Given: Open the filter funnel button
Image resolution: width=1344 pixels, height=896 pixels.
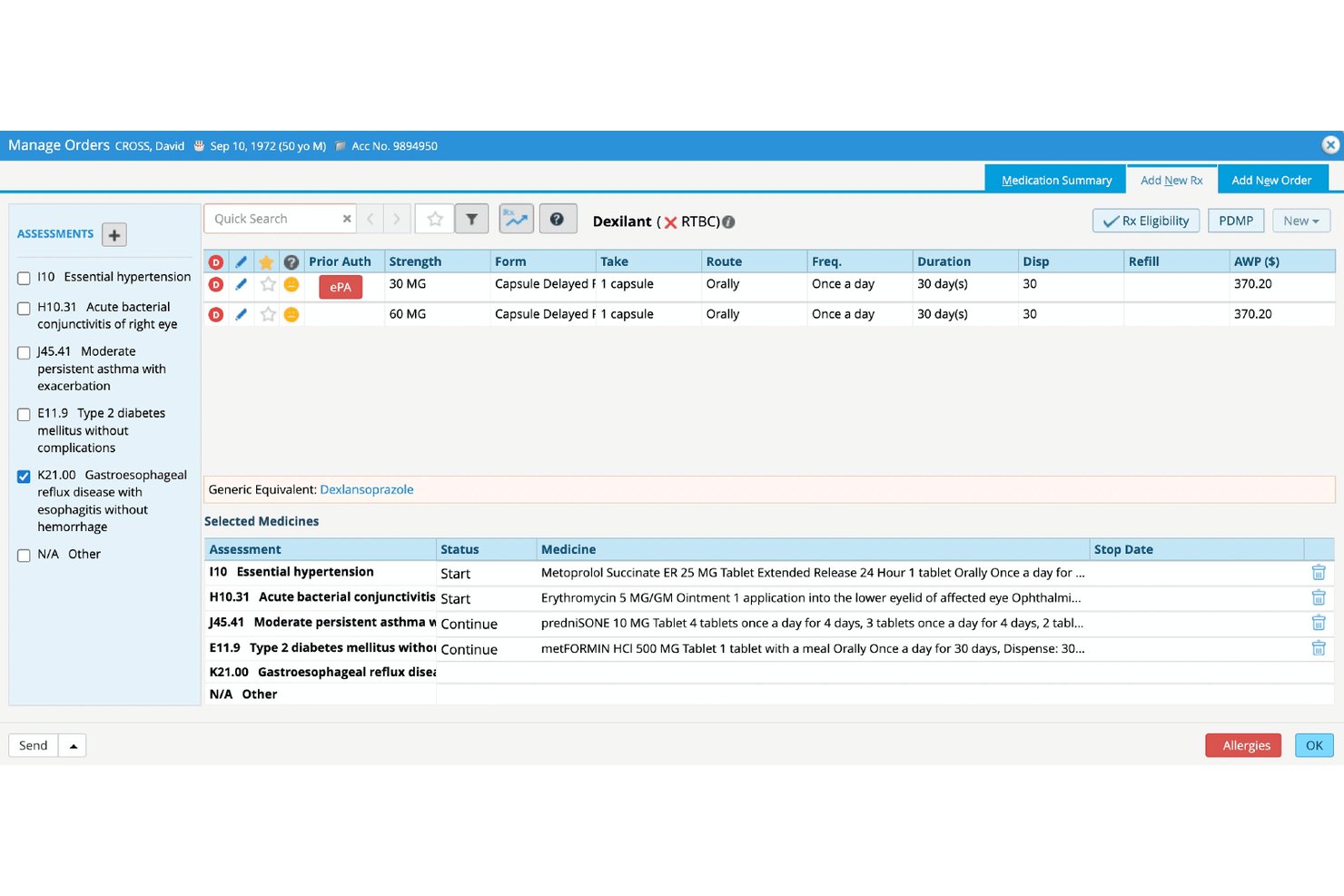Looking at the screenshot, I should [x=472, y=219].
